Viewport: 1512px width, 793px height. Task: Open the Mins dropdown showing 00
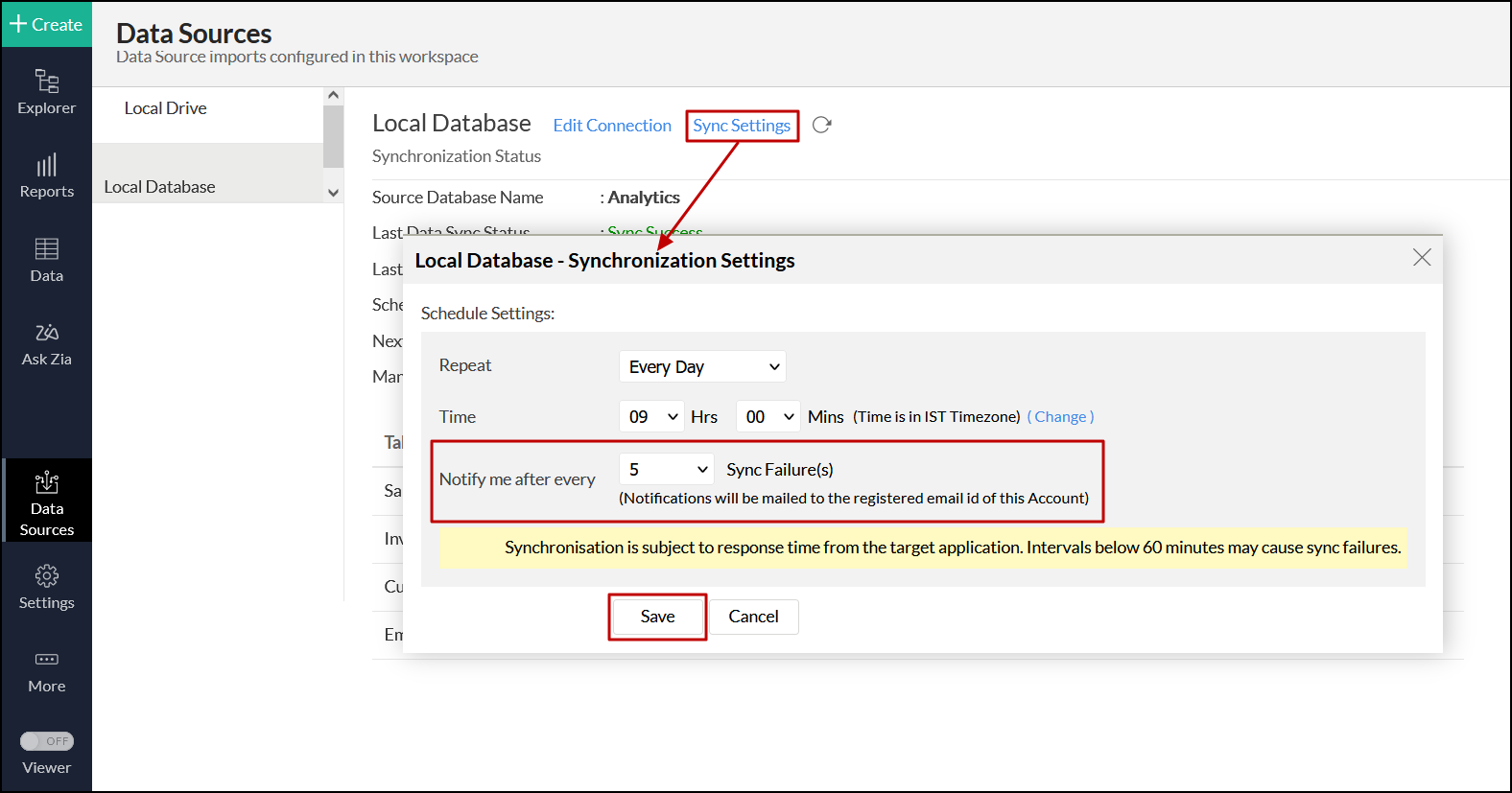(768, 417)
